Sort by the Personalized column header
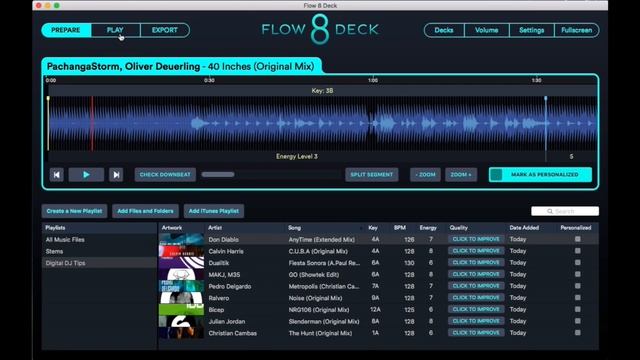The height and width of the screenshot is (360, 640). click(x=576, y=228)
